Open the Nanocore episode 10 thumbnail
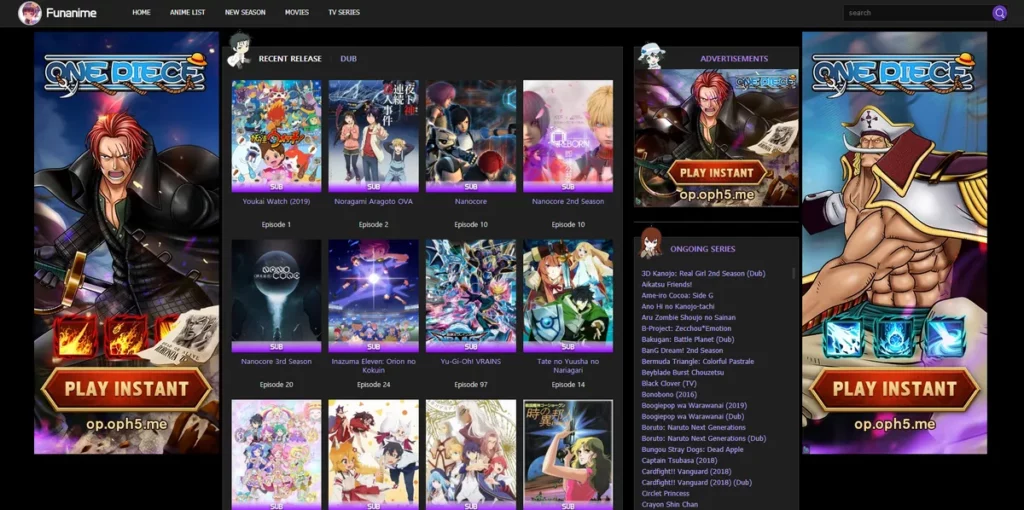This screenshot has width=1024, height=510. [471, 136]
